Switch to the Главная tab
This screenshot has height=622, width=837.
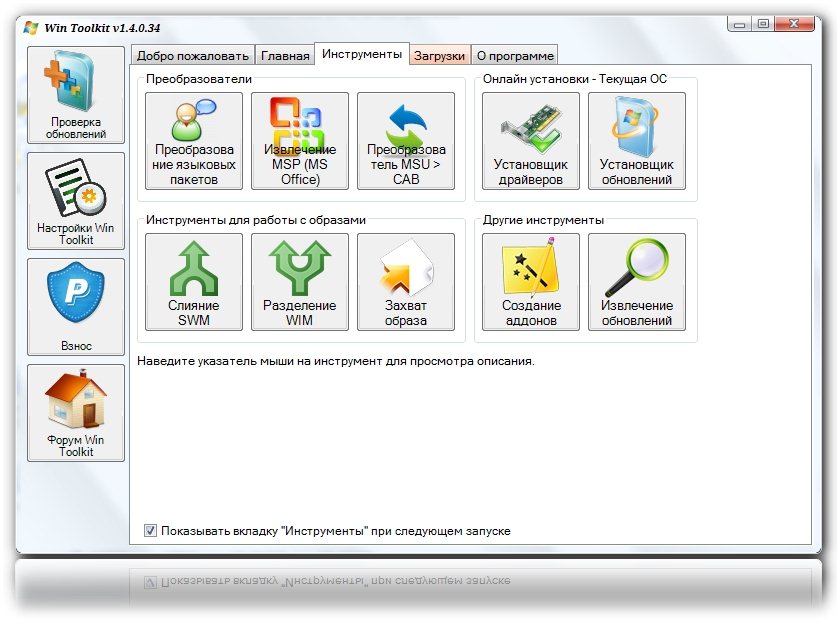click(285, 56)
